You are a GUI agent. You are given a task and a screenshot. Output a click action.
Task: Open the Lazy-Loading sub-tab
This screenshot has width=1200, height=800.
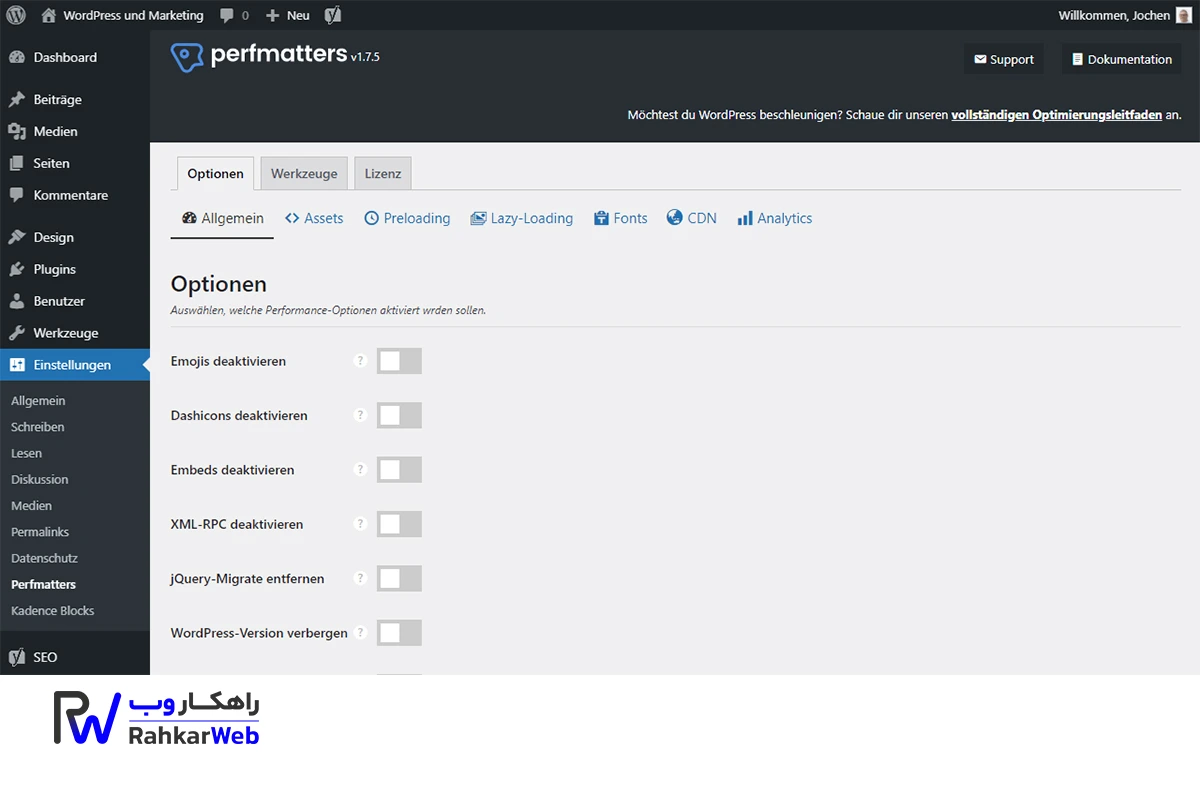click(x=522, y=218)
